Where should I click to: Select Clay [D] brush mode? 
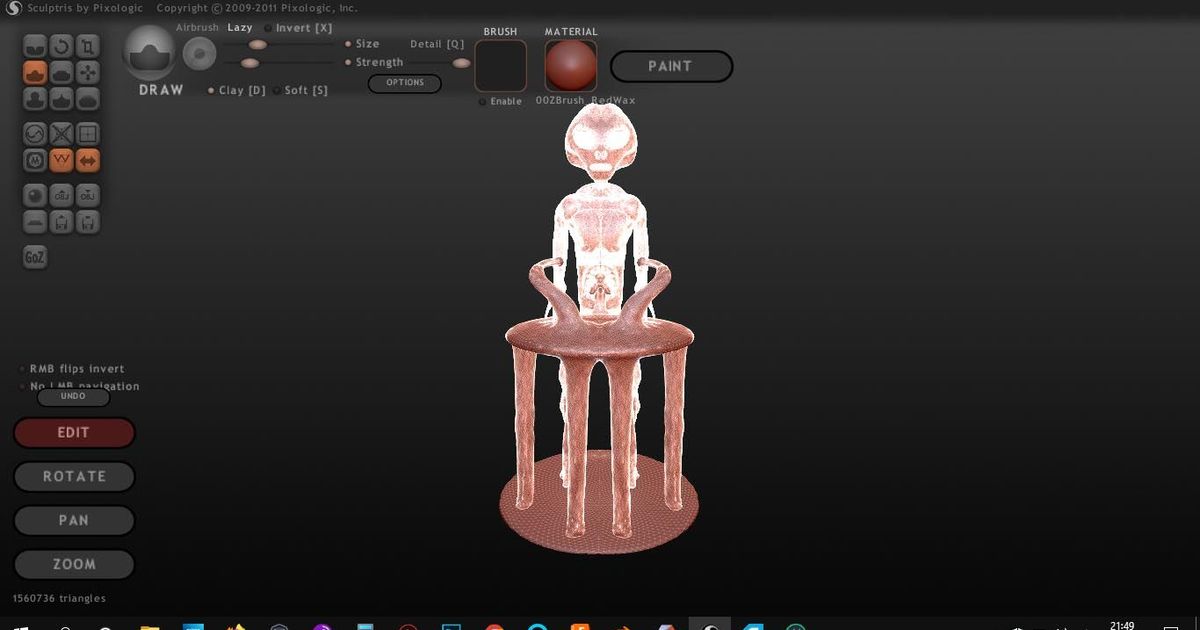(x=211, y=90)
